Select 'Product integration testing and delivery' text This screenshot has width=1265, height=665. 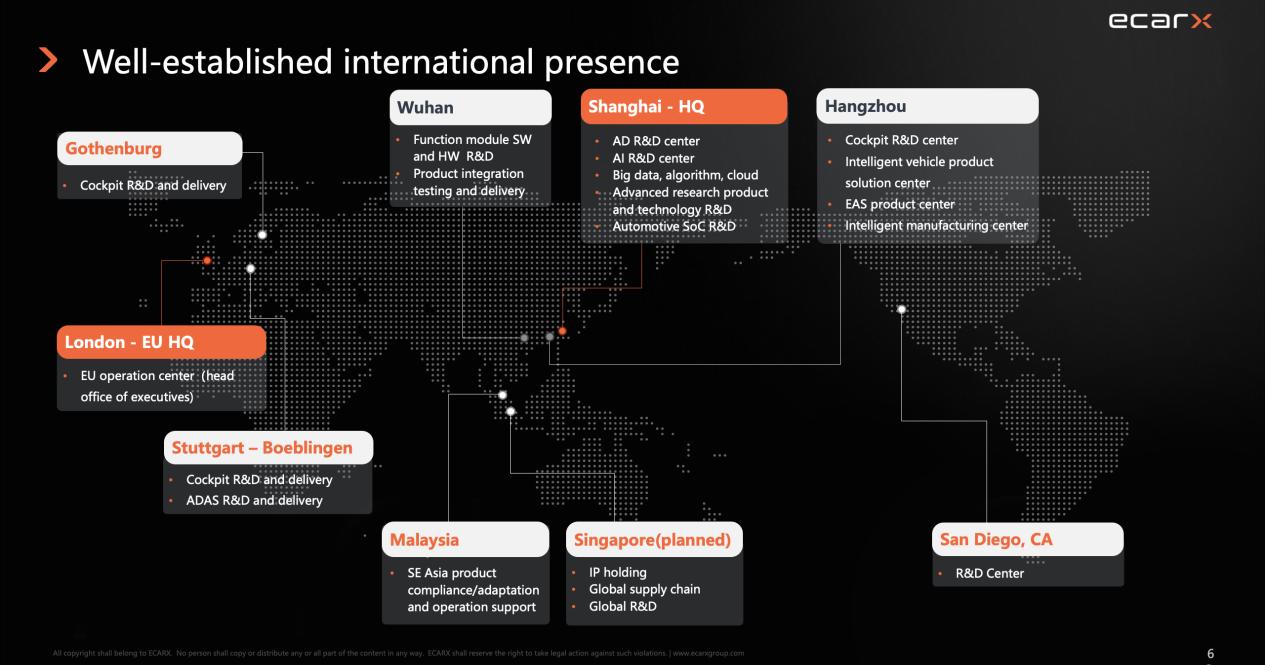(x=469, y=182)
